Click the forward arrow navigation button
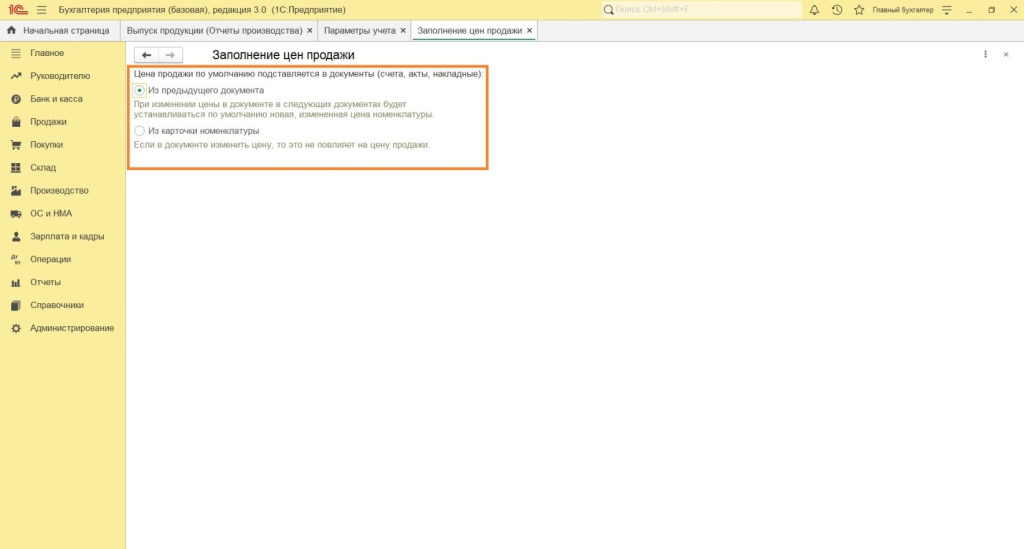1024x549 pixels. [x=171, y=55]
